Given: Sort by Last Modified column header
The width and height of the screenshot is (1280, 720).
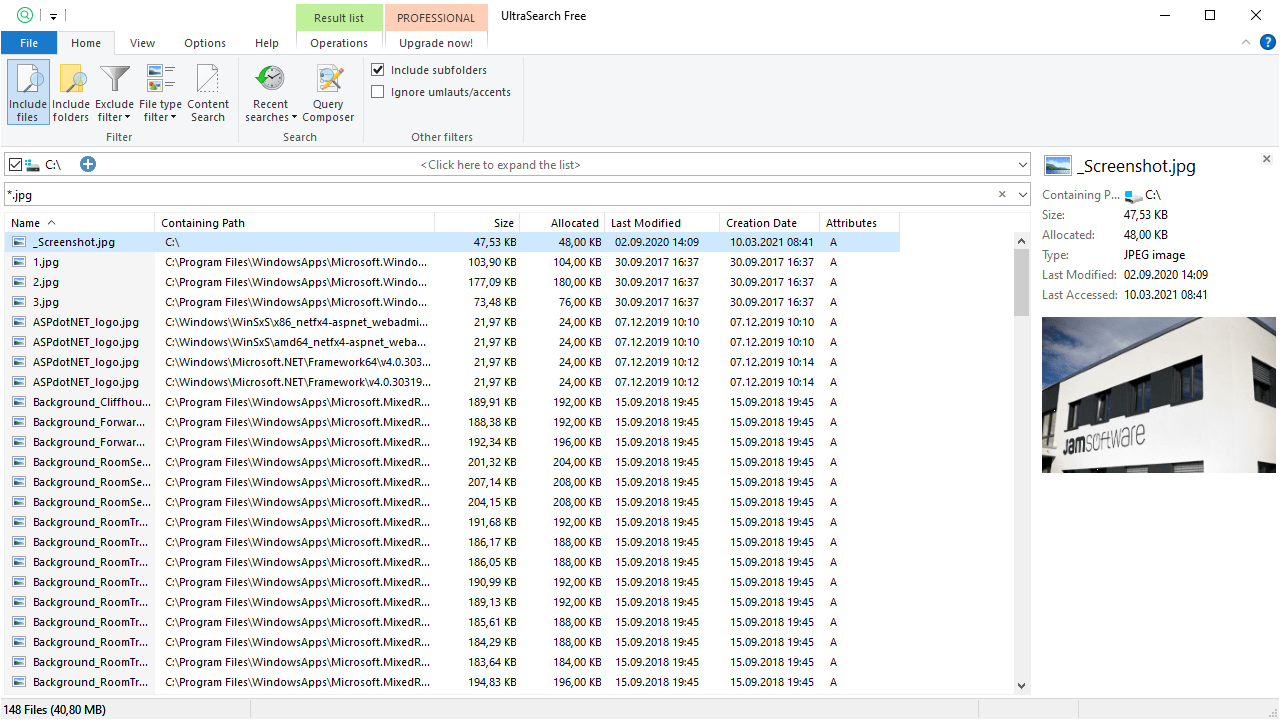Looking at the screenshot, I should coord(662,223).
